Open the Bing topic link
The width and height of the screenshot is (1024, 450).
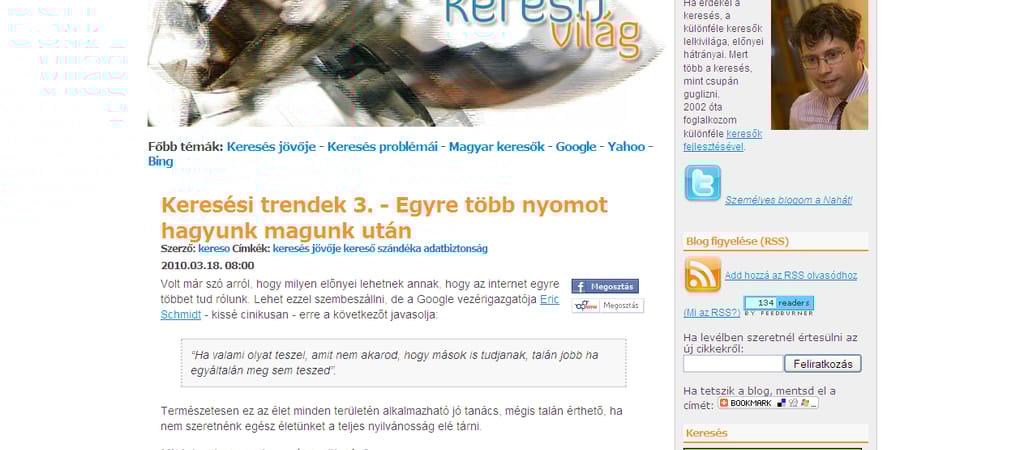point(160,161)
